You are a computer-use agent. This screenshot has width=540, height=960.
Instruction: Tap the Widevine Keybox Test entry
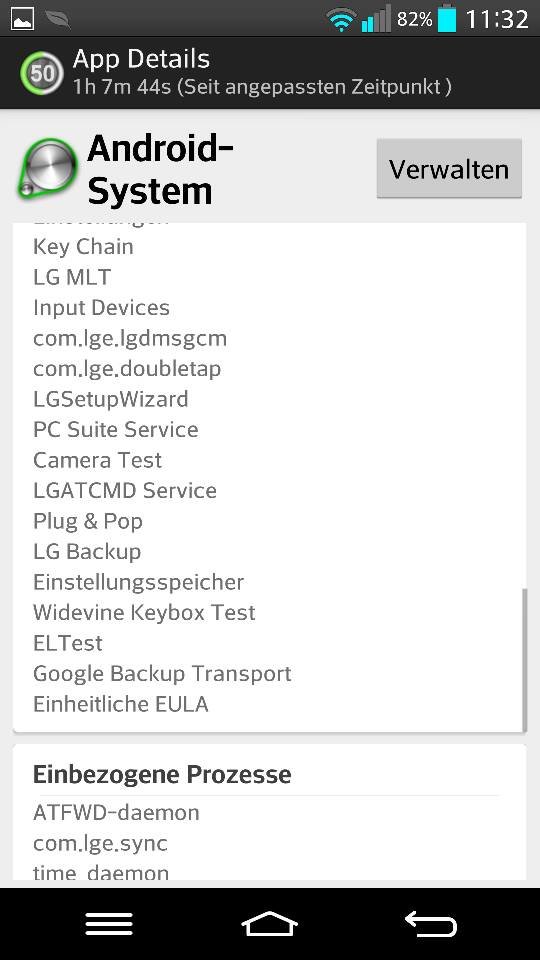point(144,613)
